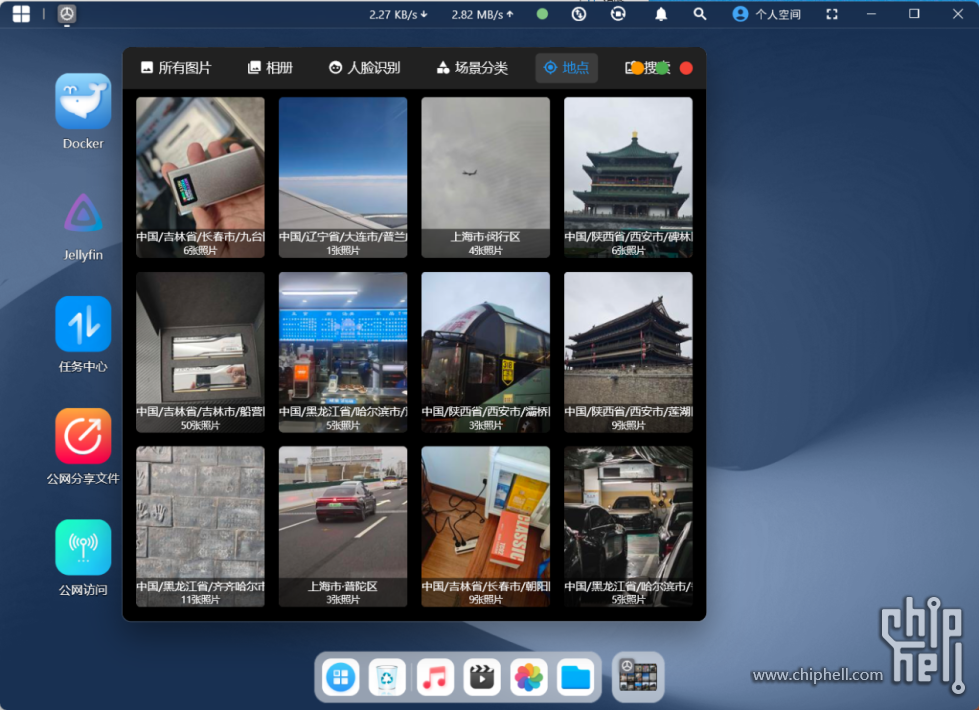Open the 公网分享文件 sharing app
Screen dimensions: 979x710
[x=83, y=437]
